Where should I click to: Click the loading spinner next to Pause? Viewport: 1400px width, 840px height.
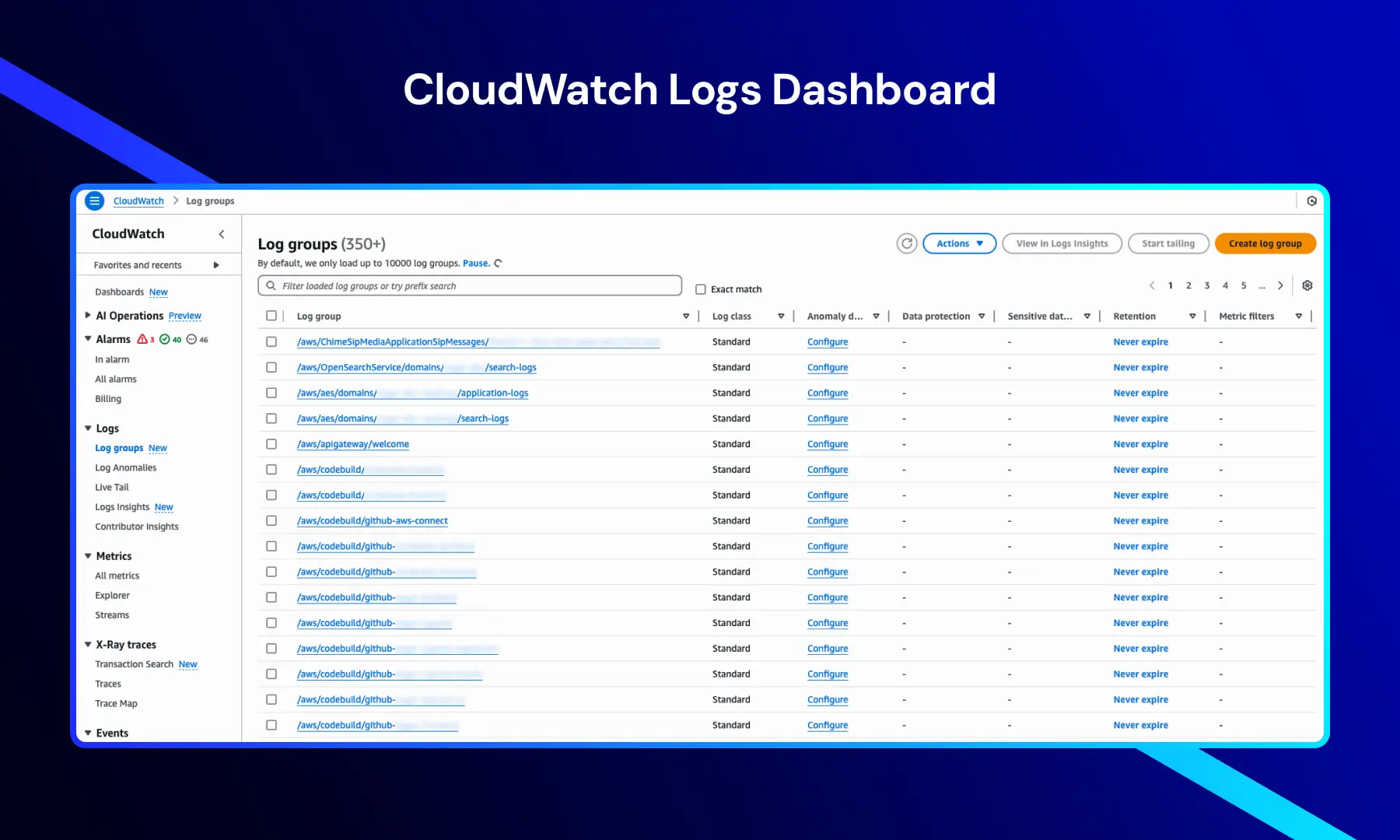(x=498, y=264)
